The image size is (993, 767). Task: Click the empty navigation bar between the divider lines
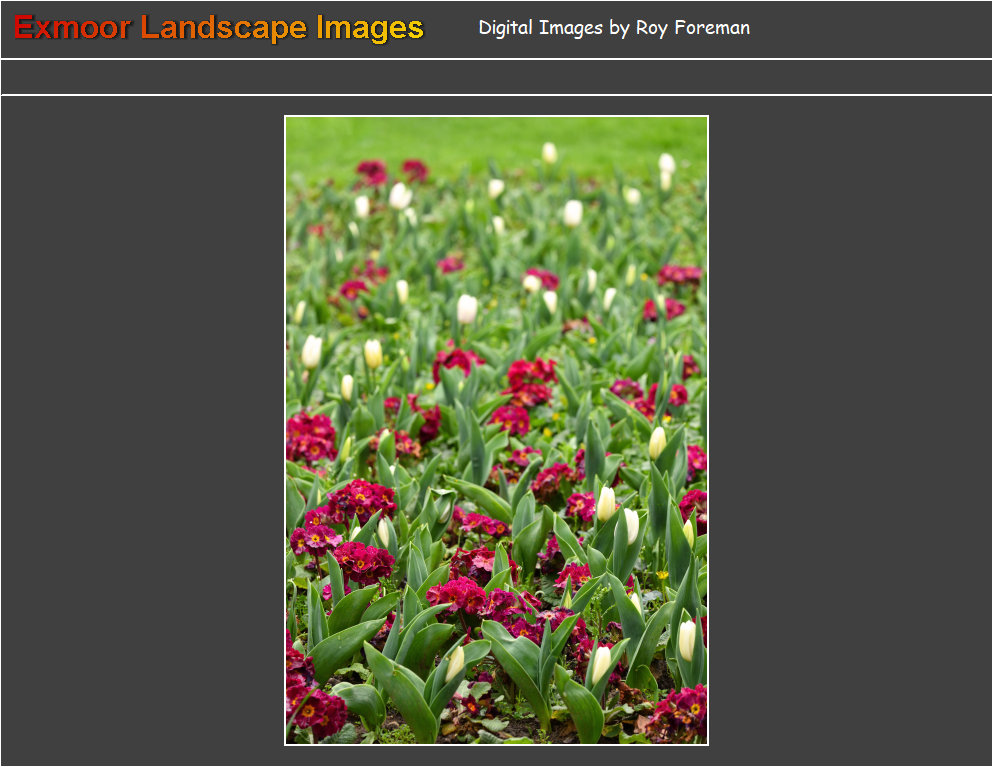[496, 77]
